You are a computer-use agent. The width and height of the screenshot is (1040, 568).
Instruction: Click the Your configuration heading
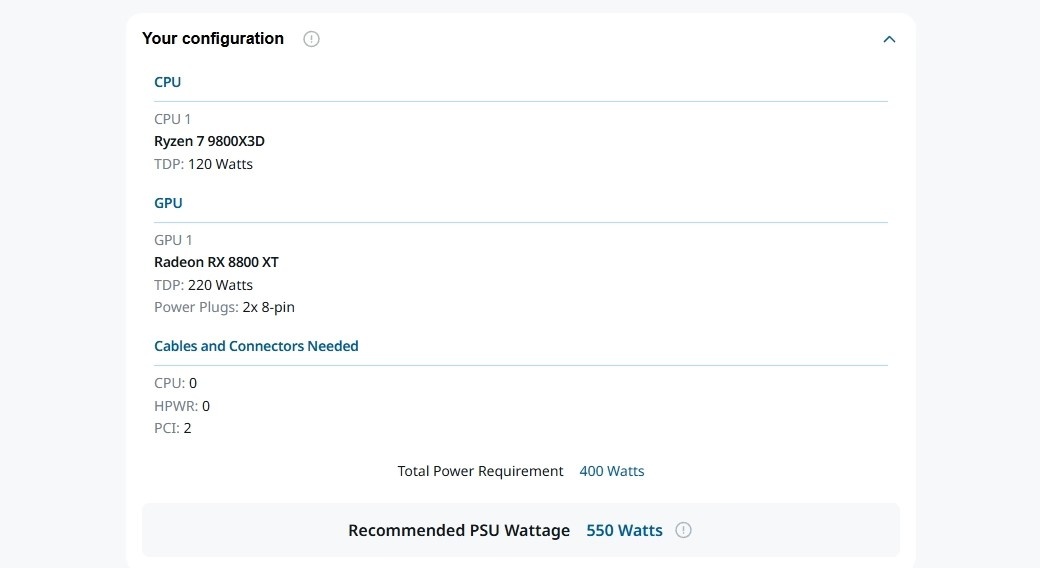coord(213,39)
